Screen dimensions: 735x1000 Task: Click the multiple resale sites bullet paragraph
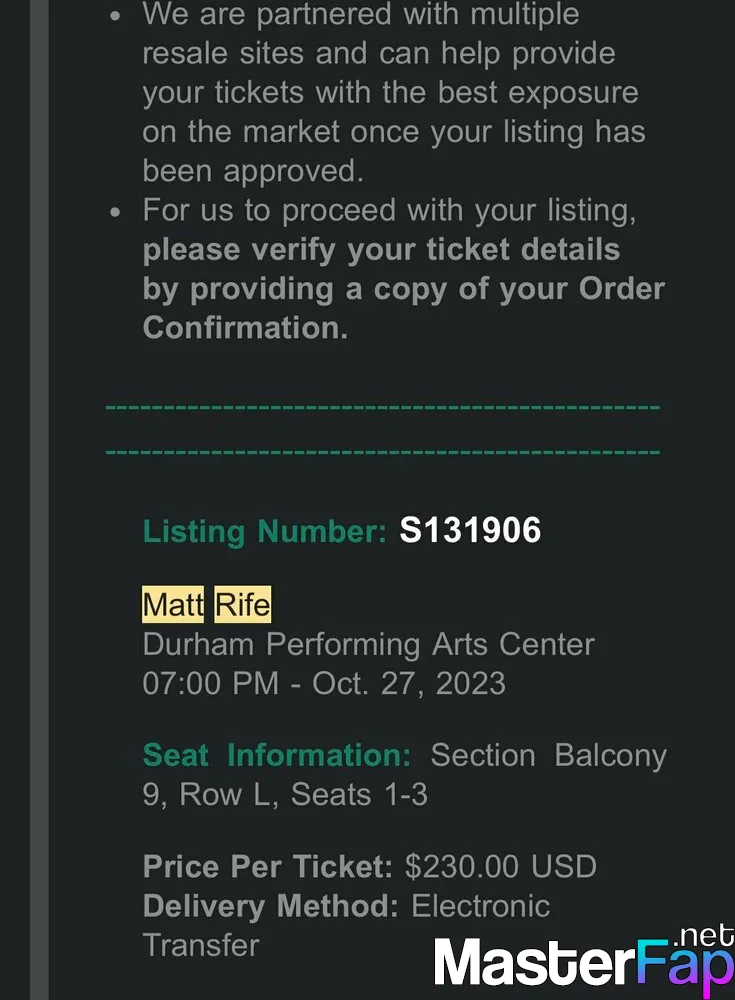click(394, 92)
